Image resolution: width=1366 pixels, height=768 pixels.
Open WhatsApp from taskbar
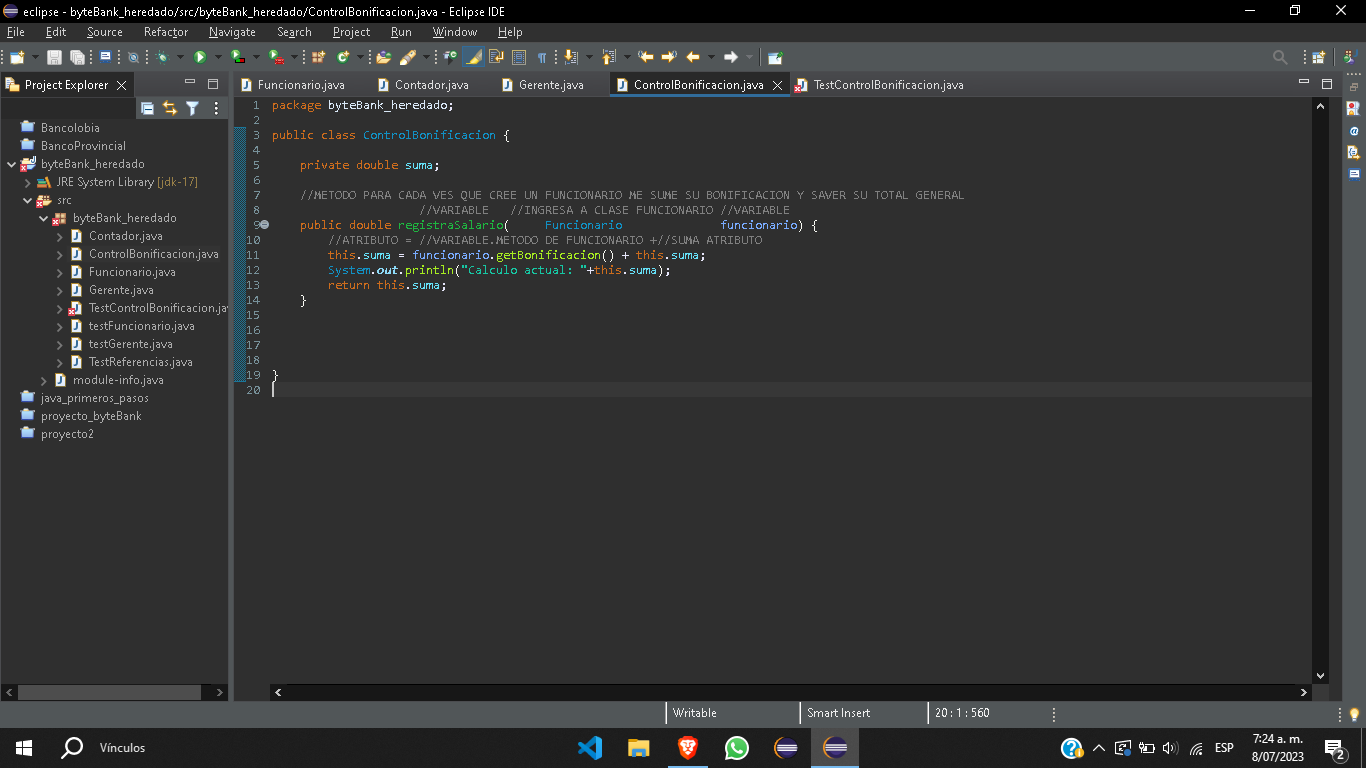coord(737,747)
